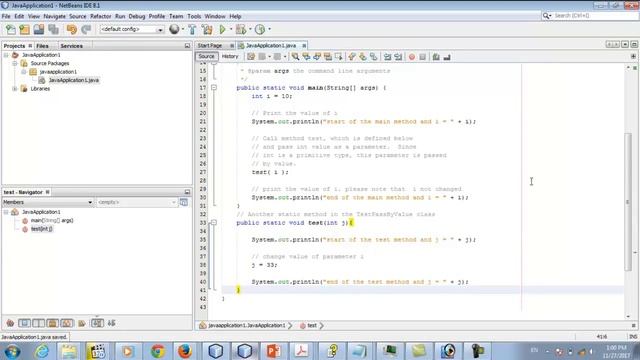This screenshot has height=360, width=640.
Task: Click the Build Project hammer icon
Action: point(192,29)
